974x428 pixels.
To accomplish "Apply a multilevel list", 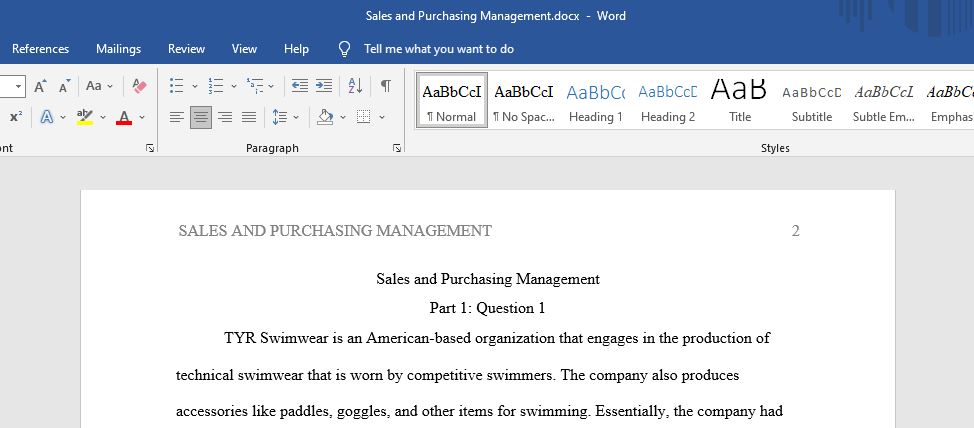I will tap(255, 86).
